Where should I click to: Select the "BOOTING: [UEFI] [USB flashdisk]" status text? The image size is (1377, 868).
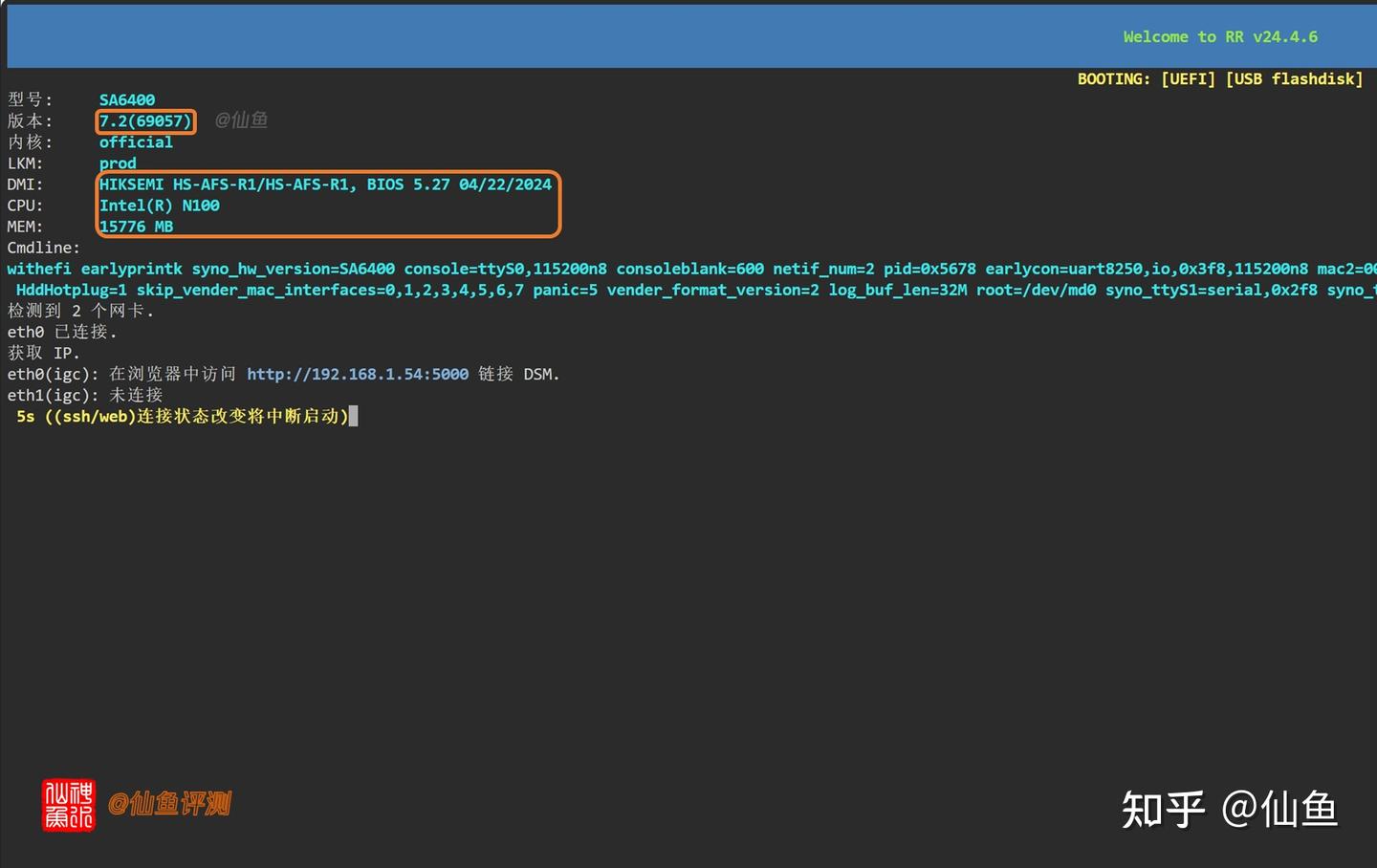pyautogui.click(x=1220, y=79)
